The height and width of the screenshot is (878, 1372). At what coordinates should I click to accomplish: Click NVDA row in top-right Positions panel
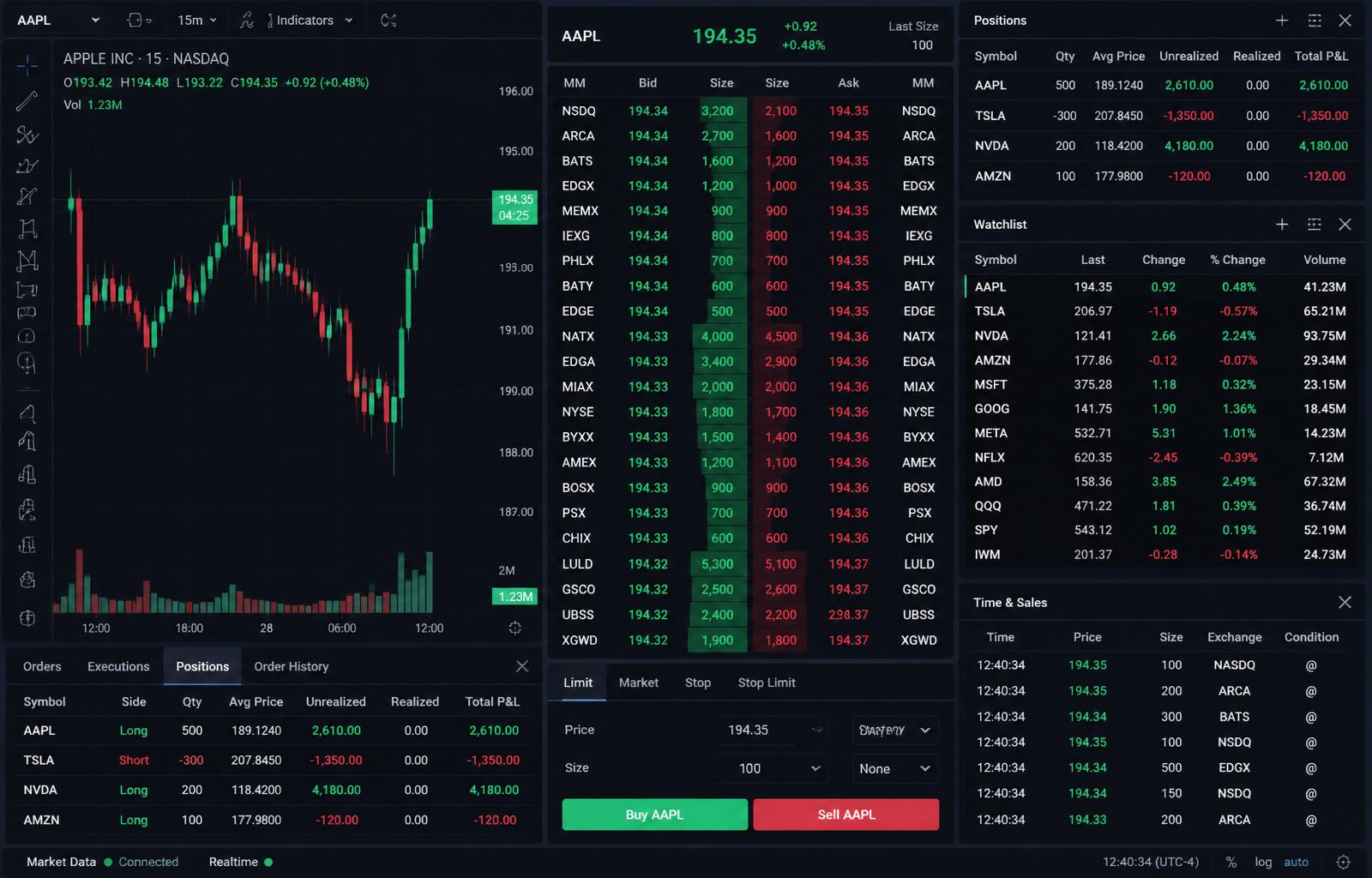pyautogui.click(x=1162, y=146)
